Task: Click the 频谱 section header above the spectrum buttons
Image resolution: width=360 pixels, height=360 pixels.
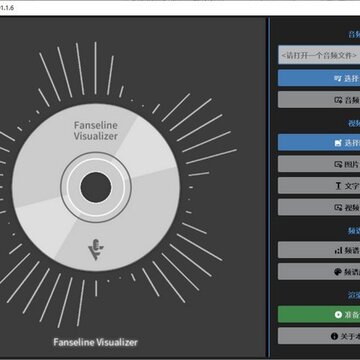Action: coord(354,231)
